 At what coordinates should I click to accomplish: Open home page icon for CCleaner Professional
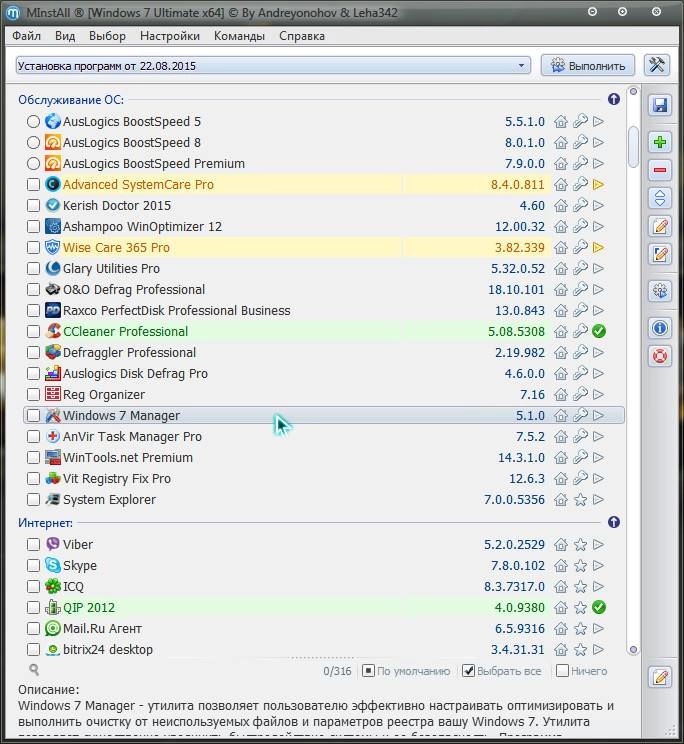coord(561,331)
